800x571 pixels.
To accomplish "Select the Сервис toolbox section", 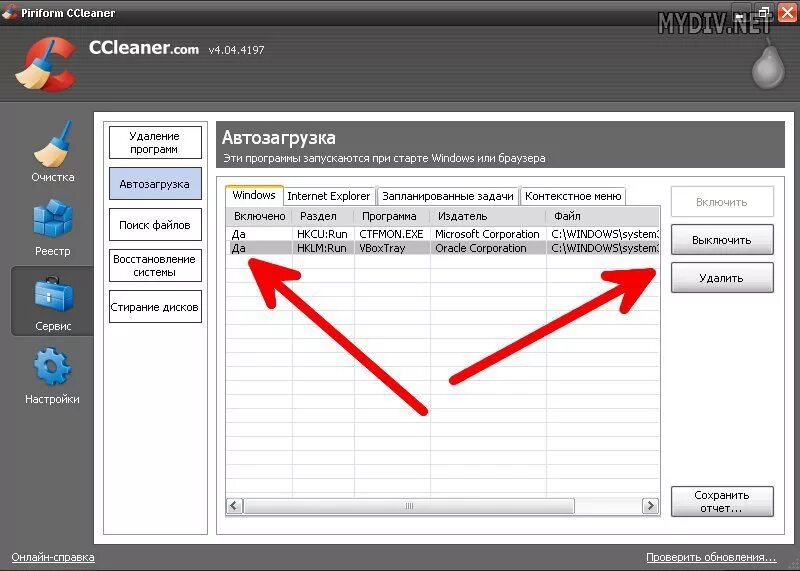I will 53,303.
